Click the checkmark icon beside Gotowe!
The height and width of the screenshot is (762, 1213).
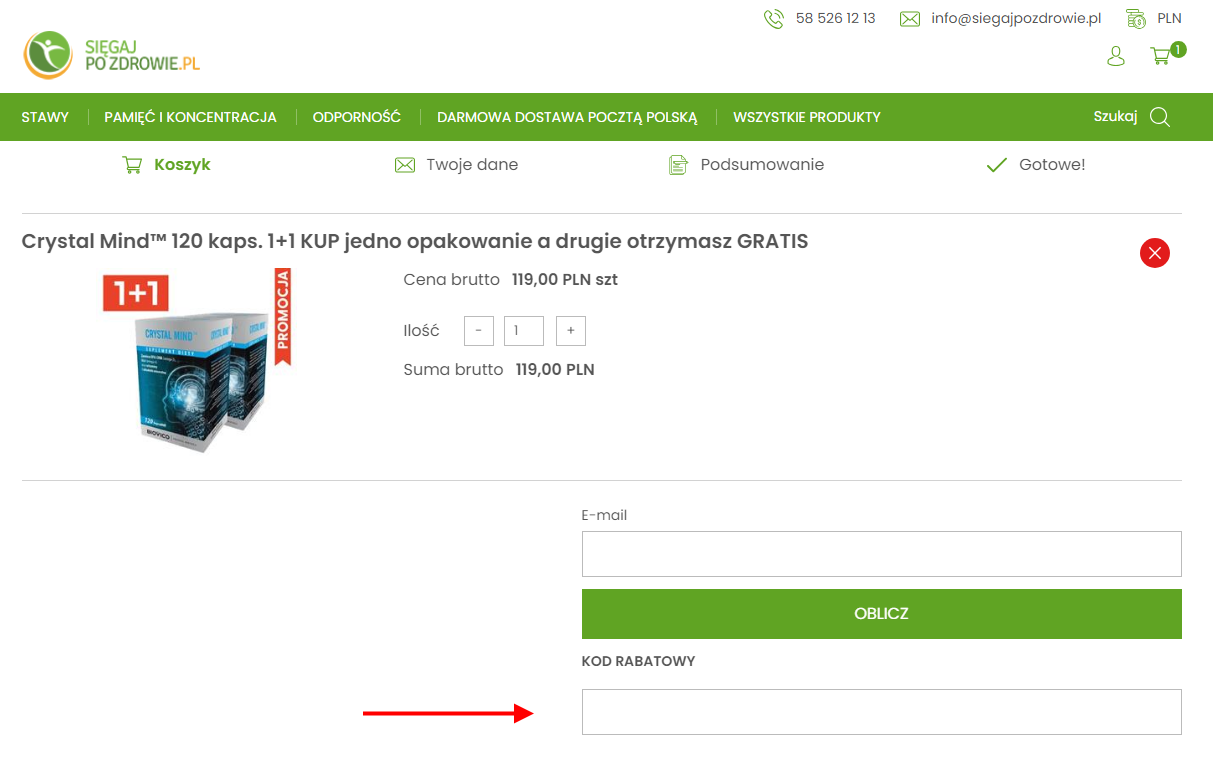pyautogui.click(x=996, y=165)
